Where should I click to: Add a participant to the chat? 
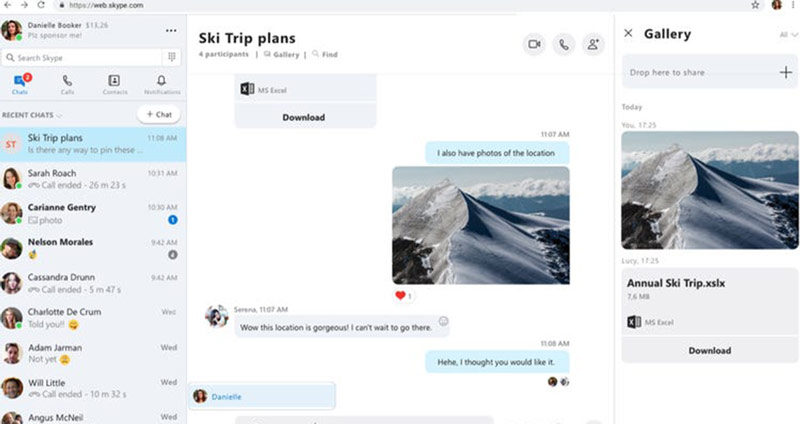pyautogui.click(x=593, y=44)
